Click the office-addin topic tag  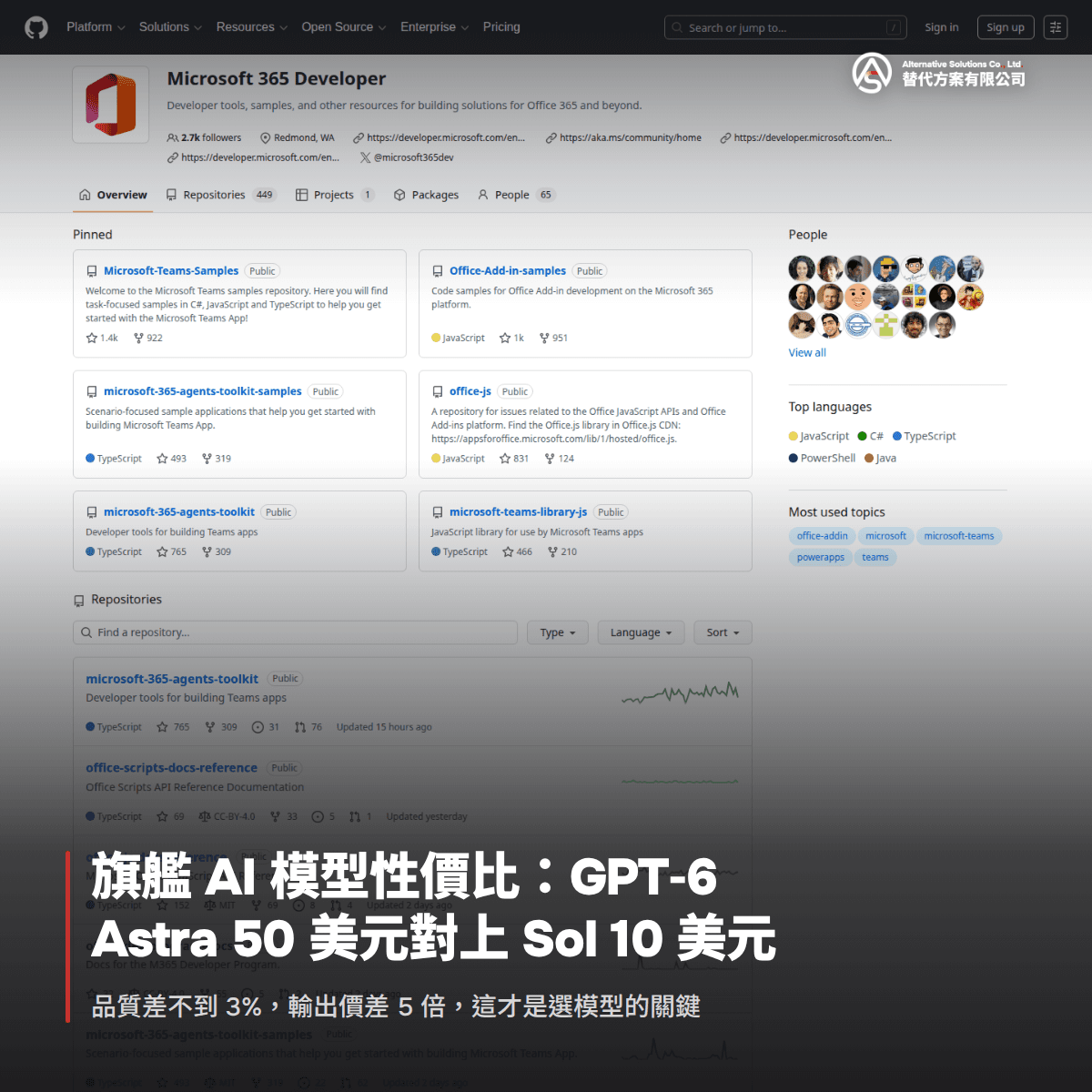click(x=823, y=536)
